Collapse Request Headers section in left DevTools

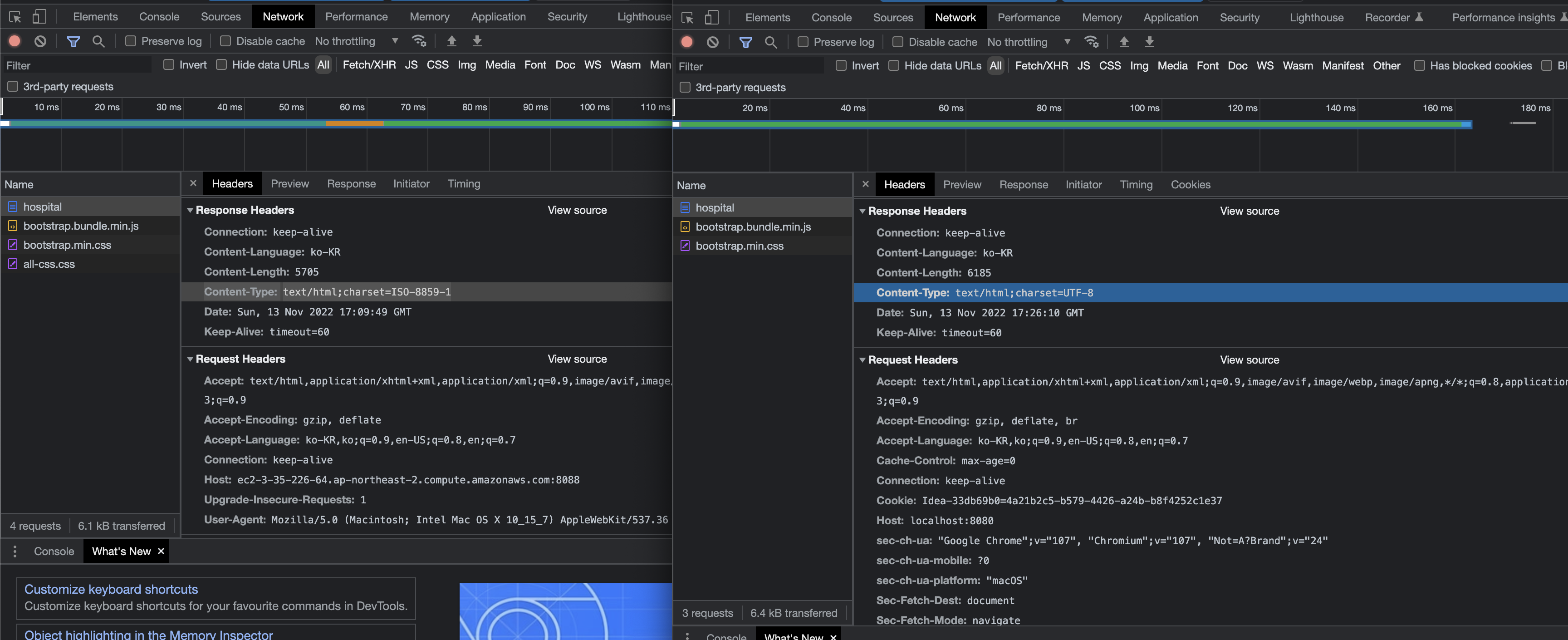tap(190, 359)
